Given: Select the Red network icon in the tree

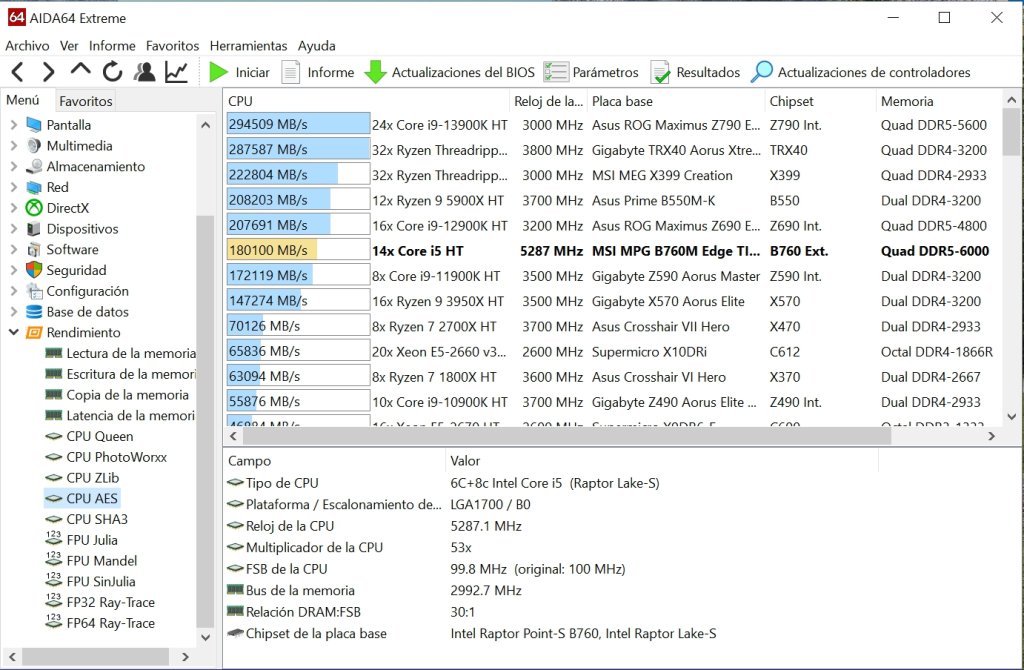Looking at the screenshot, I should point(34,187).
